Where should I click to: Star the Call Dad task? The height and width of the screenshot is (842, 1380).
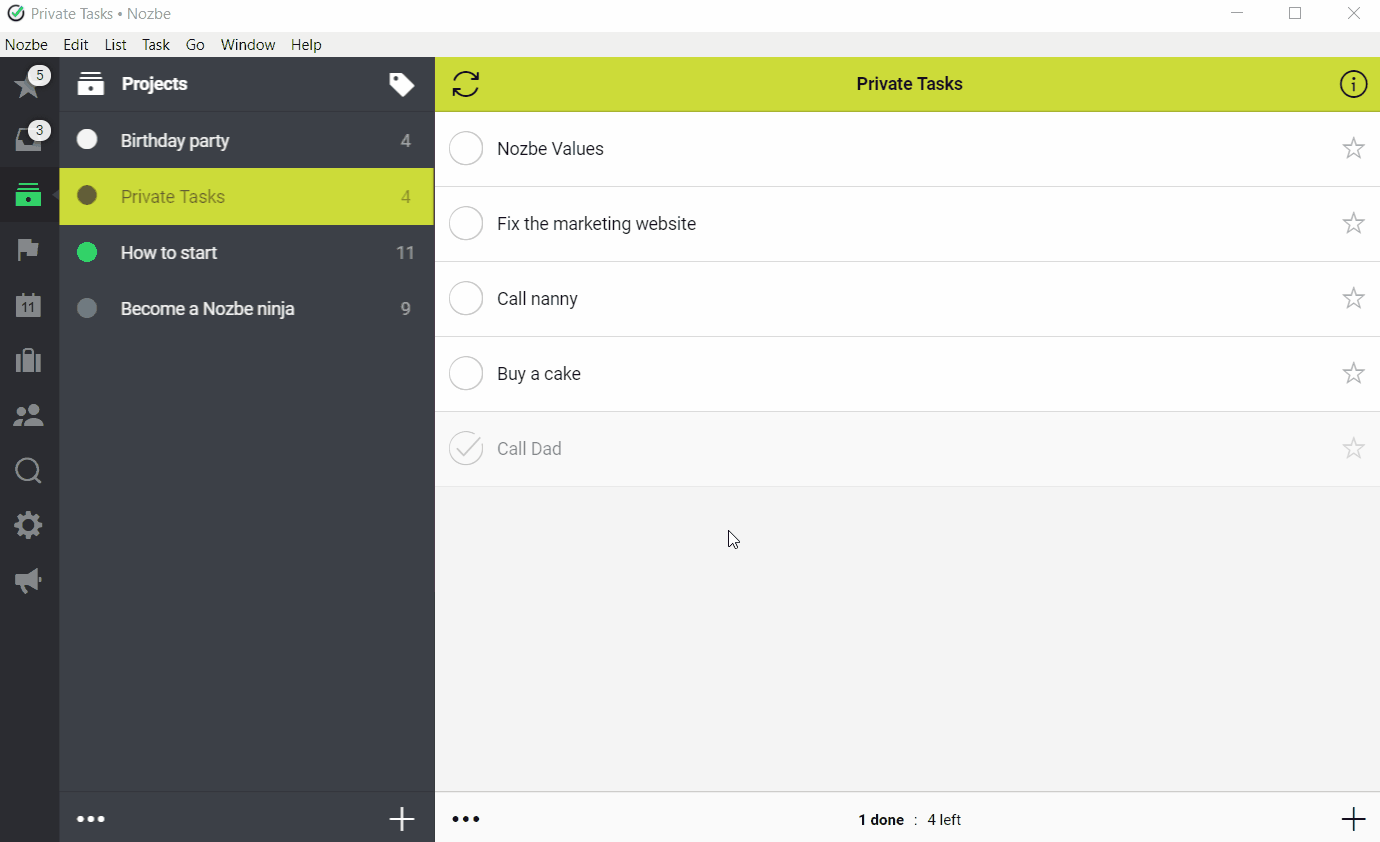[1353, 449]
